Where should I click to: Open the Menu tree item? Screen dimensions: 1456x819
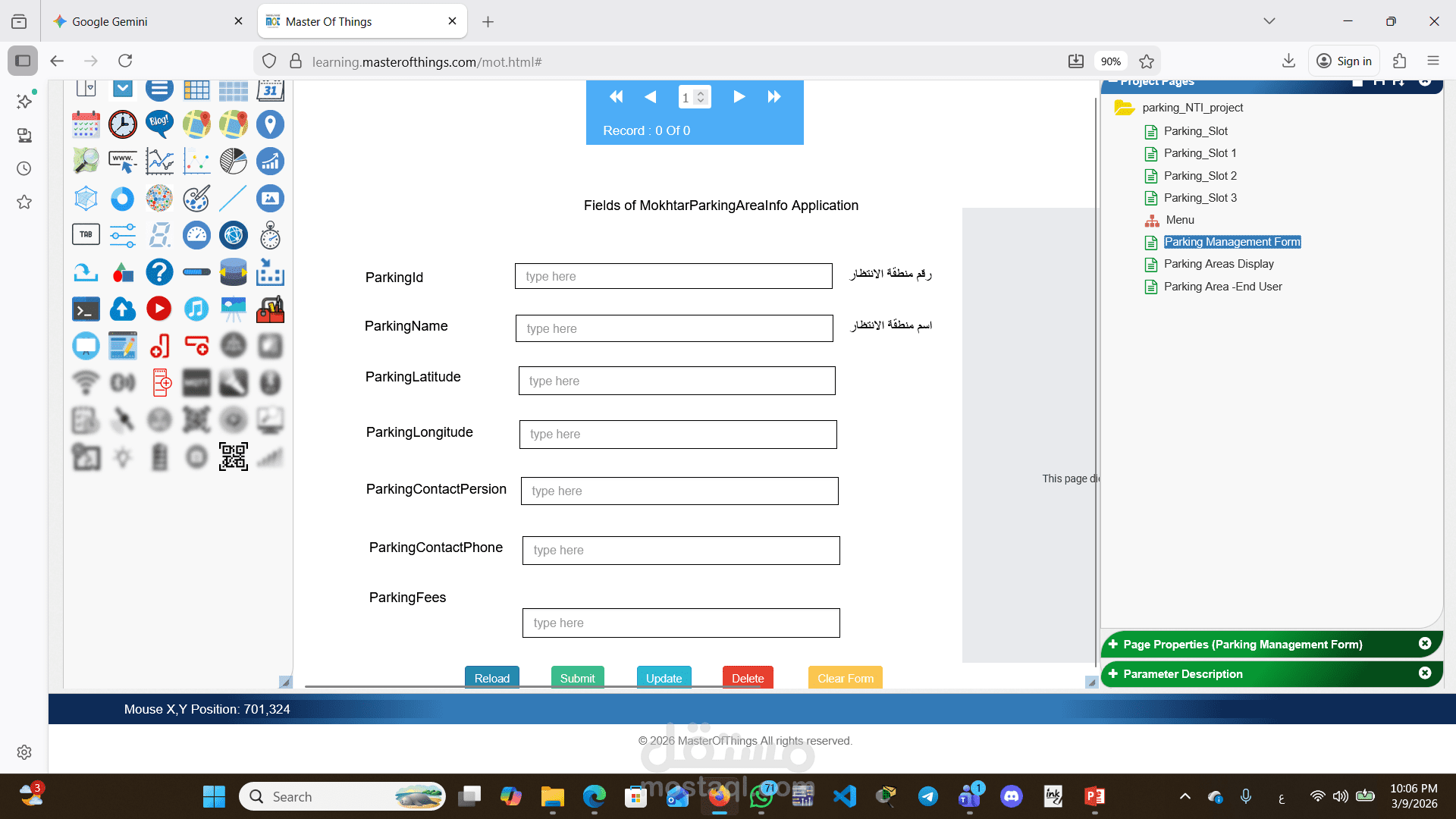1179,220
